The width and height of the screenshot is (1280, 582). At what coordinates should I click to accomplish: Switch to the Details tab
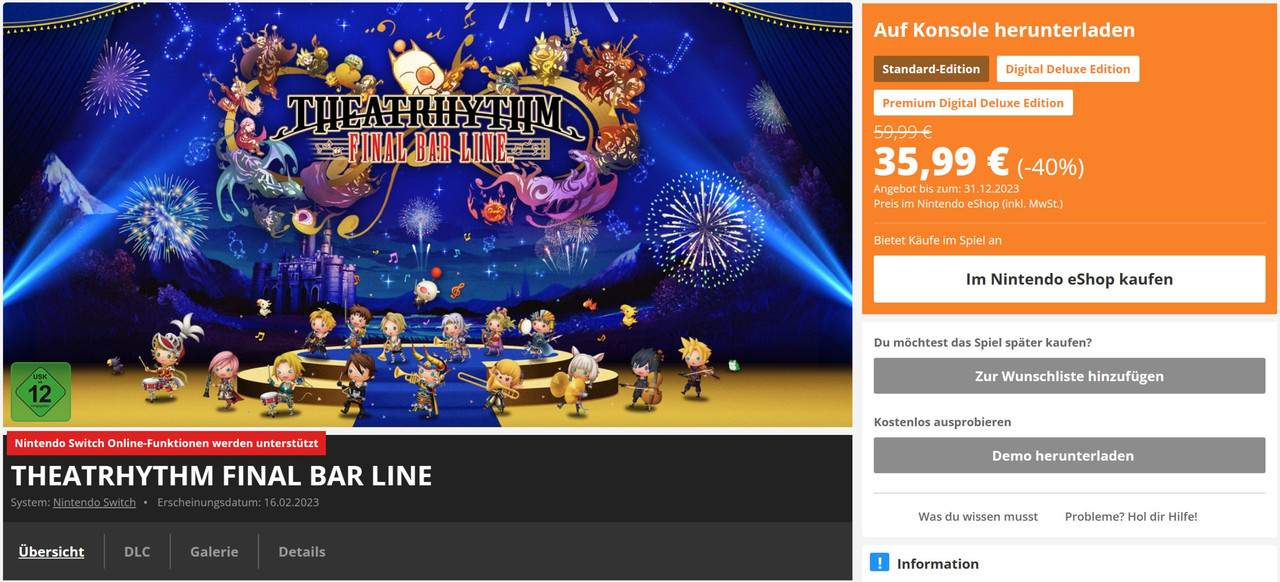[302, 551]
